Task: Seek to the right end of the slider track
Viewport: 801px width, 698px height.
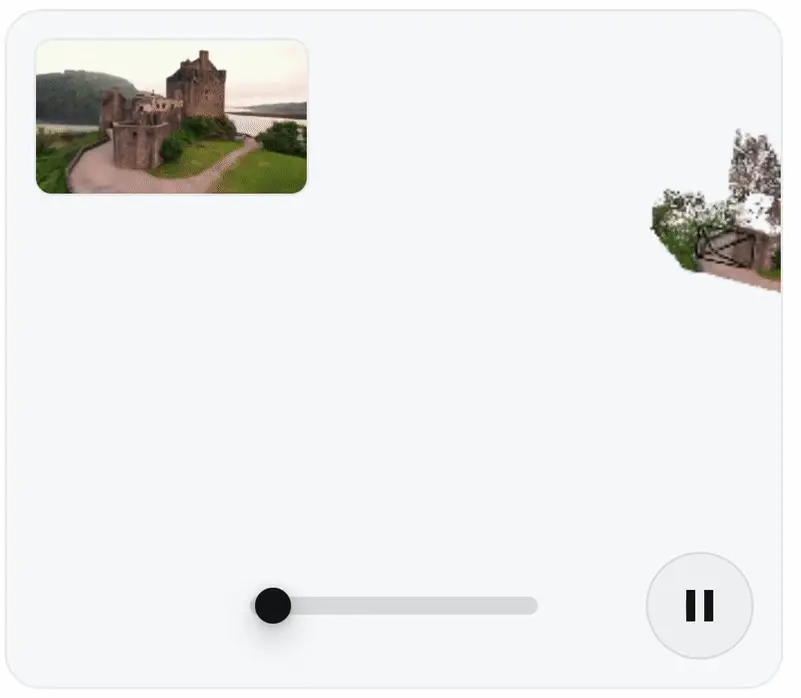Action: click(533, 606)
